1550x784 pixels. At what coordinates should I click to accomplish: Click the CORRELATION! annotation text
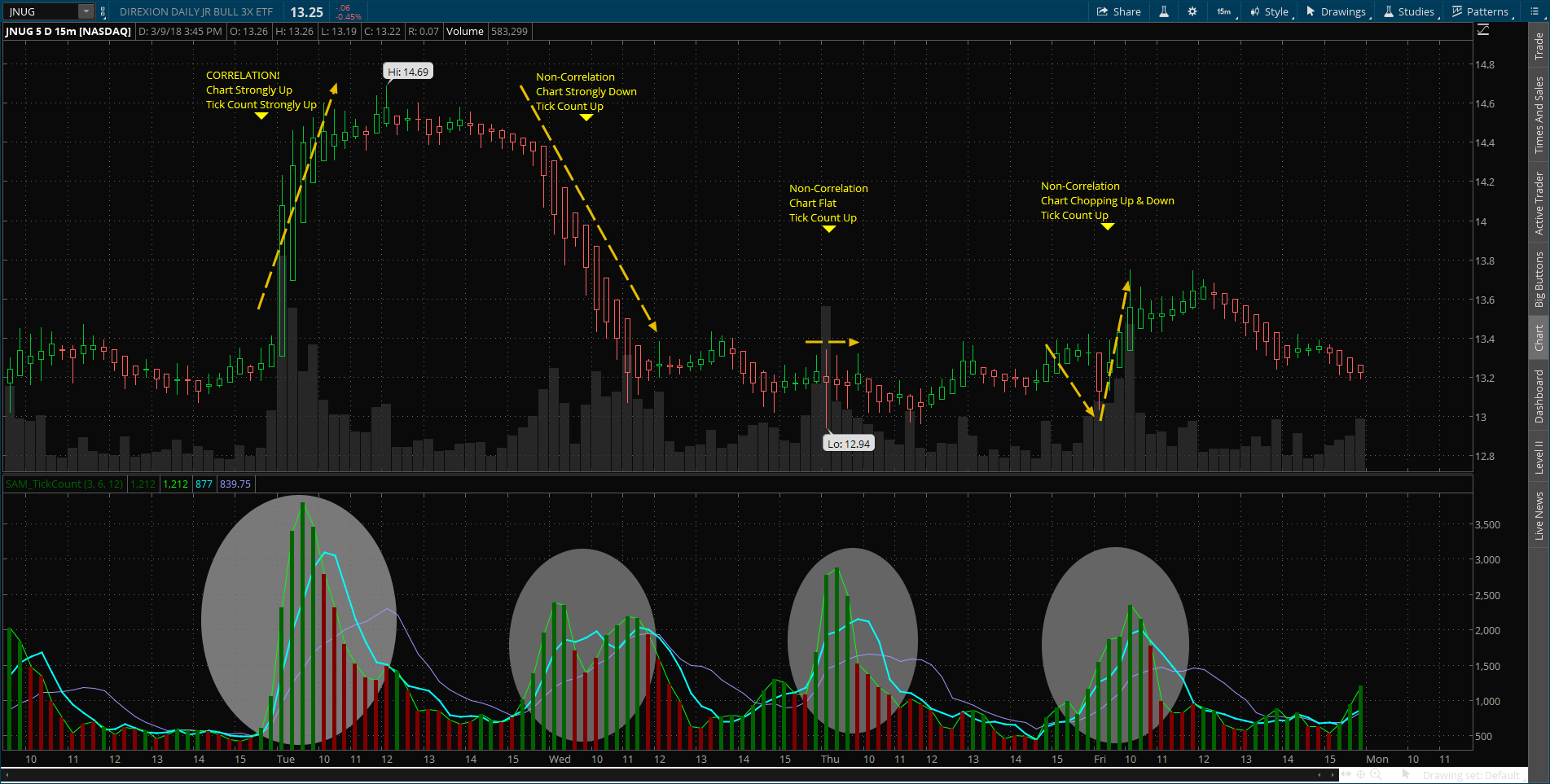pos(243,75)
